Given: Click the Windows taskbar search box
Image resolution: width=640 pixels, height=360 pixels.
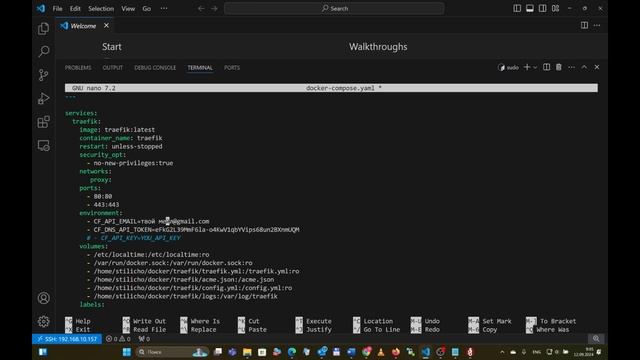Looking at the screenshot, I should [x=173, y=352].
